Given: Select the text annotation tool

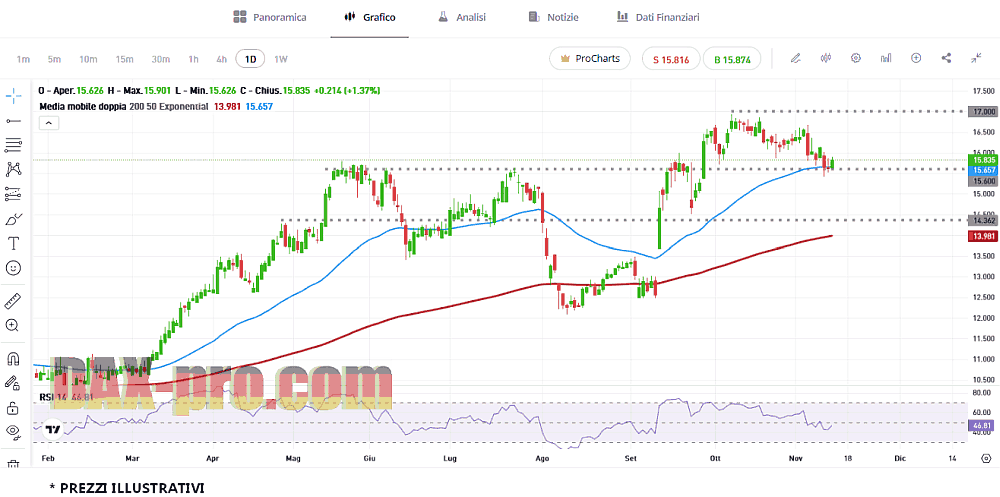Looking at the screenshot, I should 13,243.
